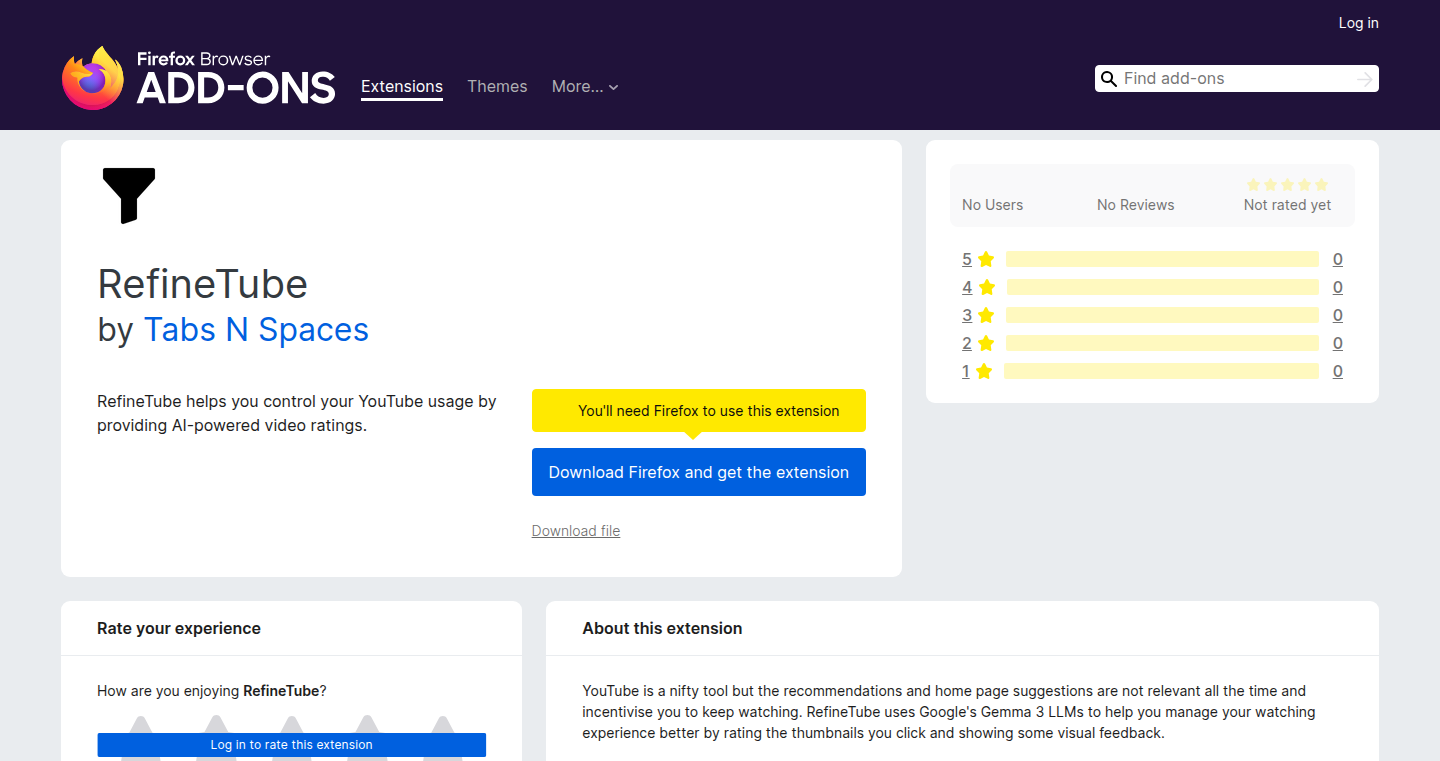
Task: Click the star beside 2 rating row
Action: coord(986,343)
